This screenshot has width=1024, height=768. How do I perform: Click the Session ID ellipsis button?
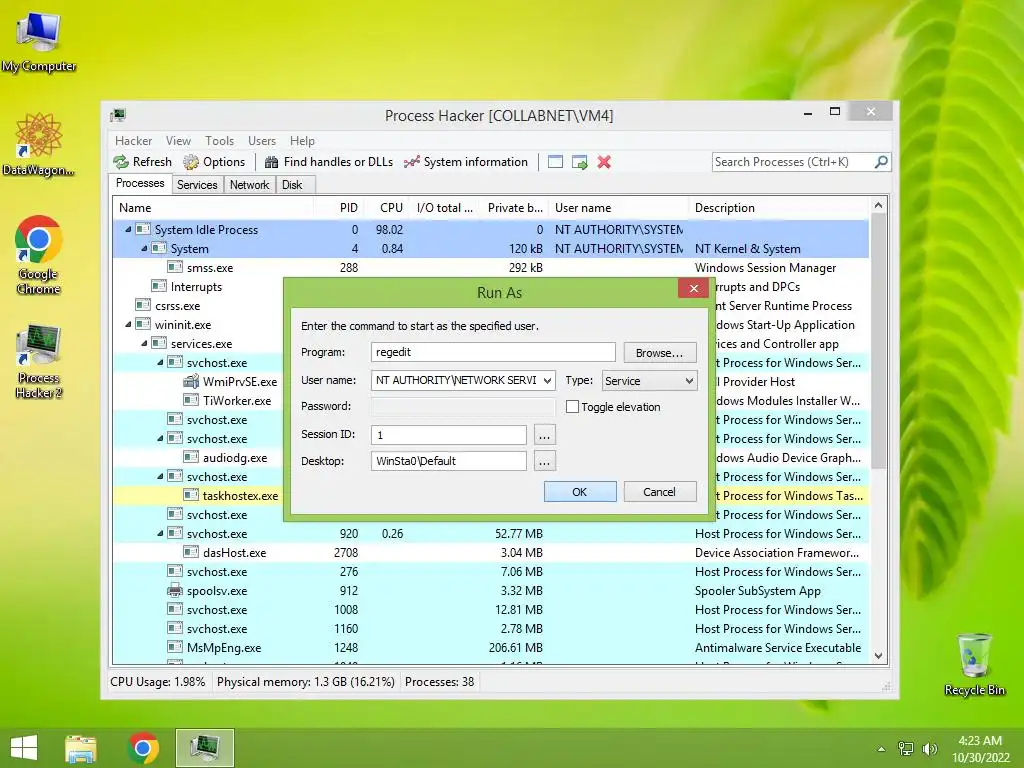tap(544, 435)
